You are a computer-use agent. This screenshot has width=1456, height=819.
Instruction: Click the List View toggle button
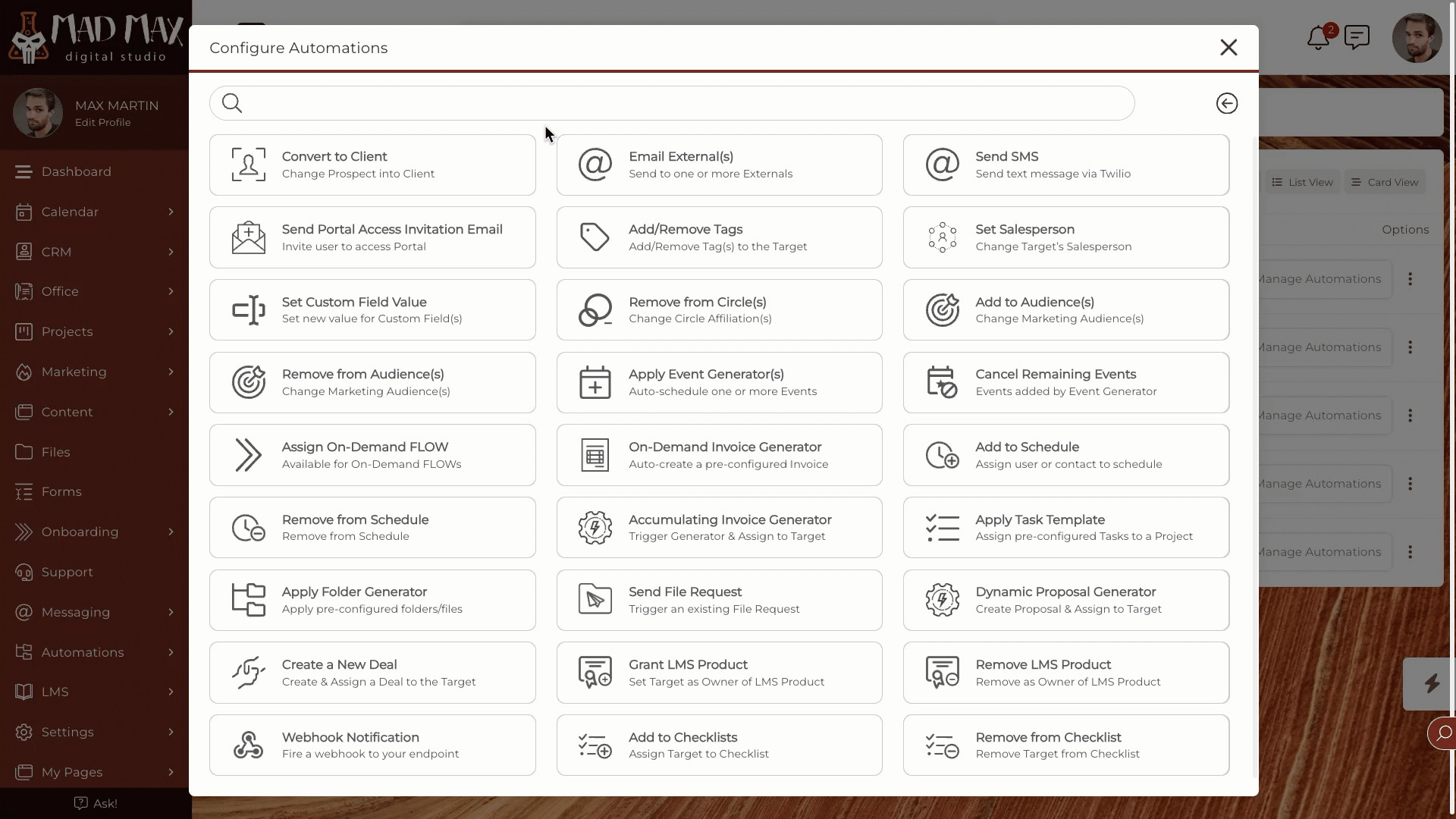pos(1302,181)
